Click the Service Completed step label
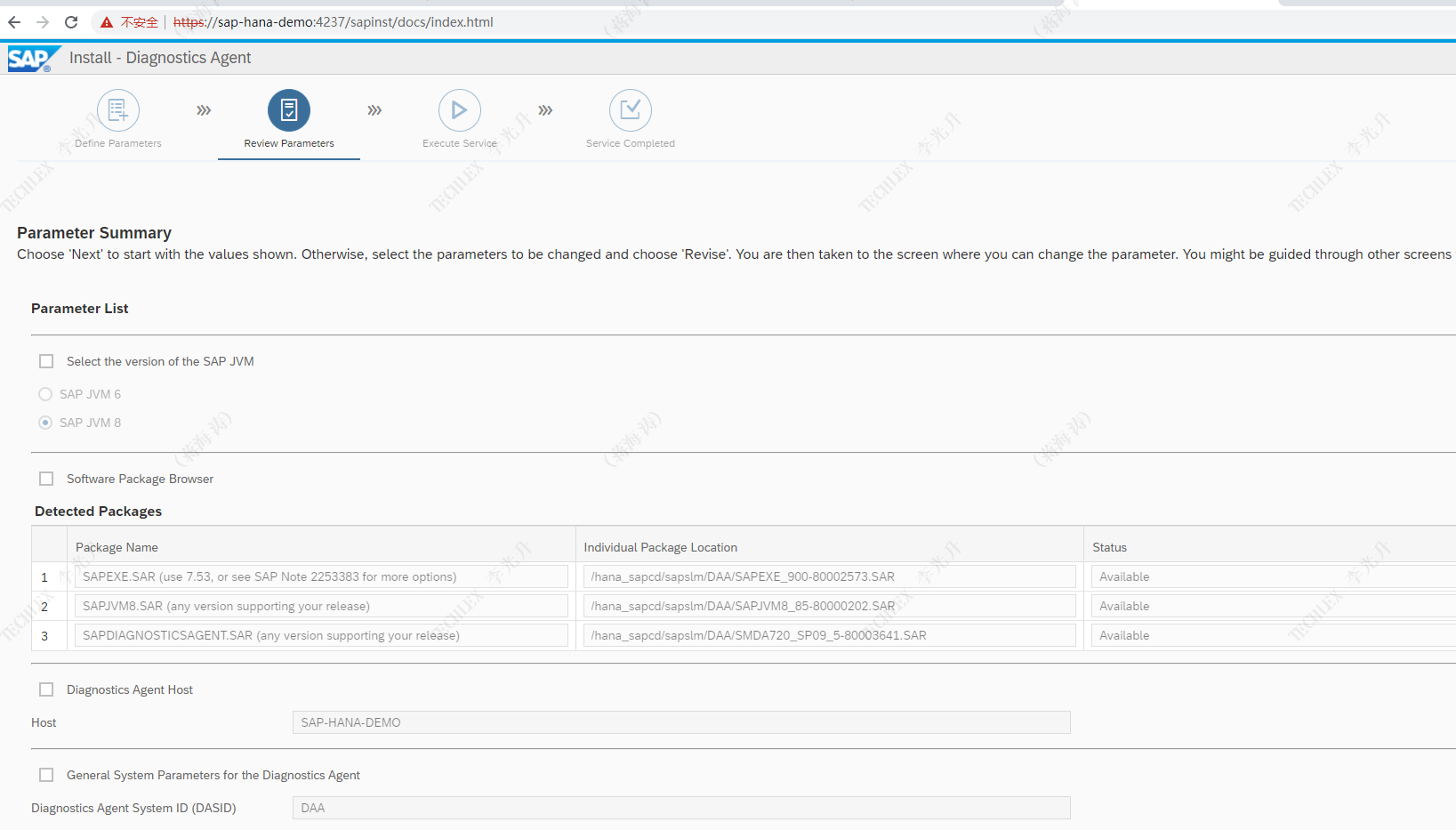Screen dimensions: 1456x830 point(631,143)
